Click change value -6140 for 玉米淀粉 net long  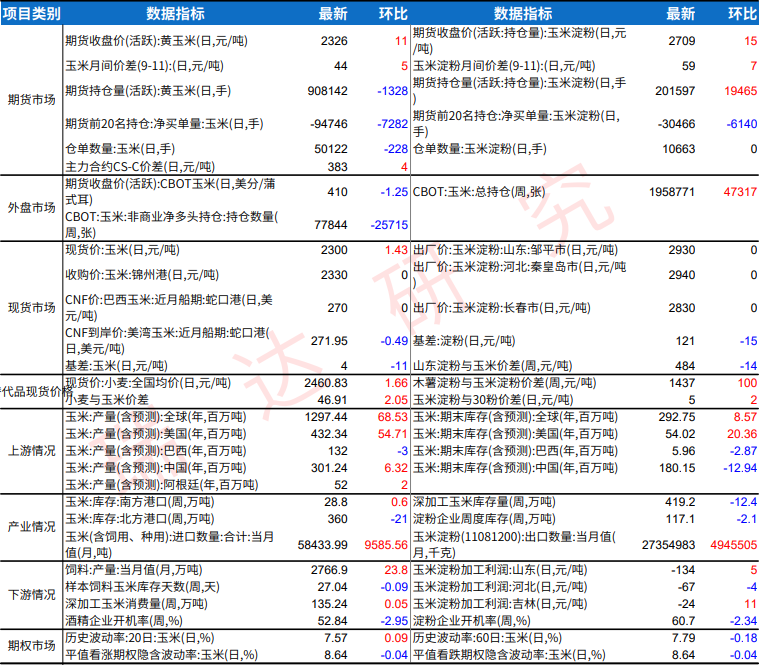[x=742, y=124]
